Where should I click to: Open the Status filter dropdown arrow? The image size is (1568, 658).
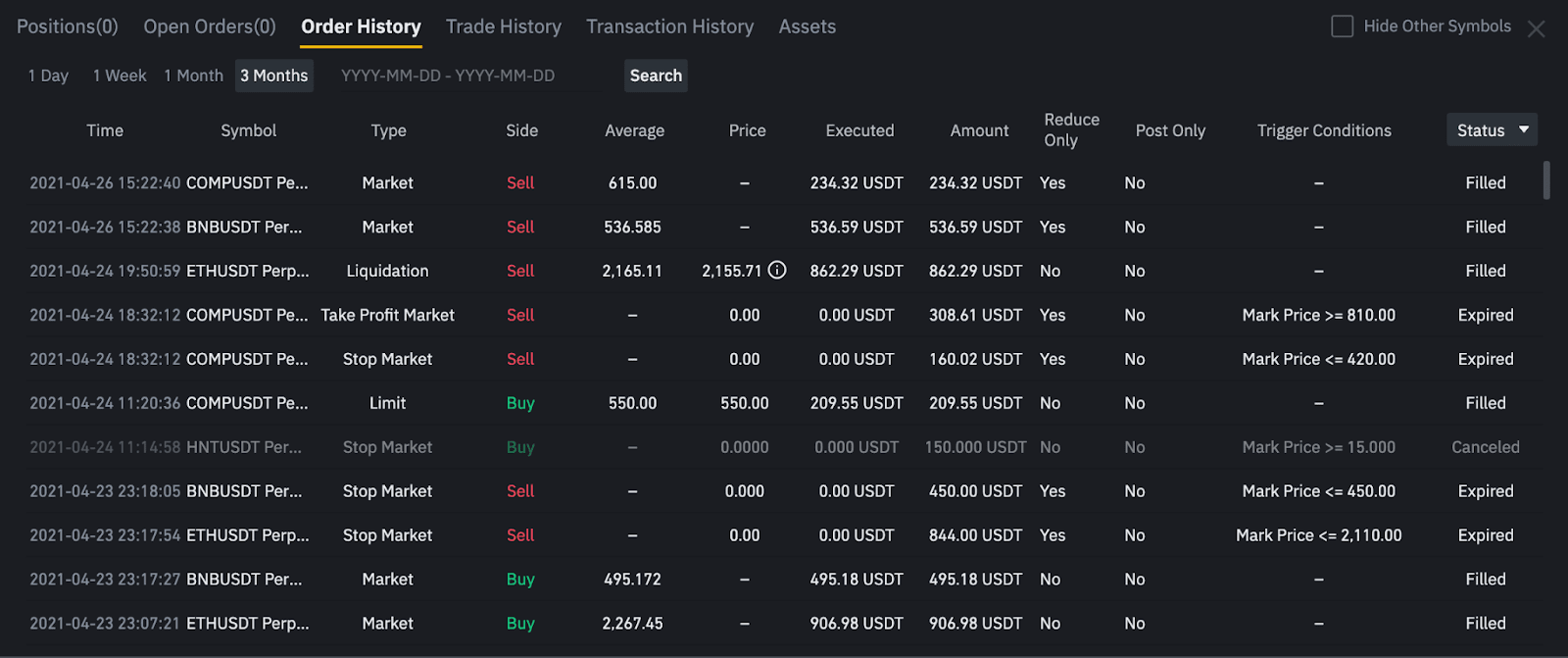[1524, 129]
